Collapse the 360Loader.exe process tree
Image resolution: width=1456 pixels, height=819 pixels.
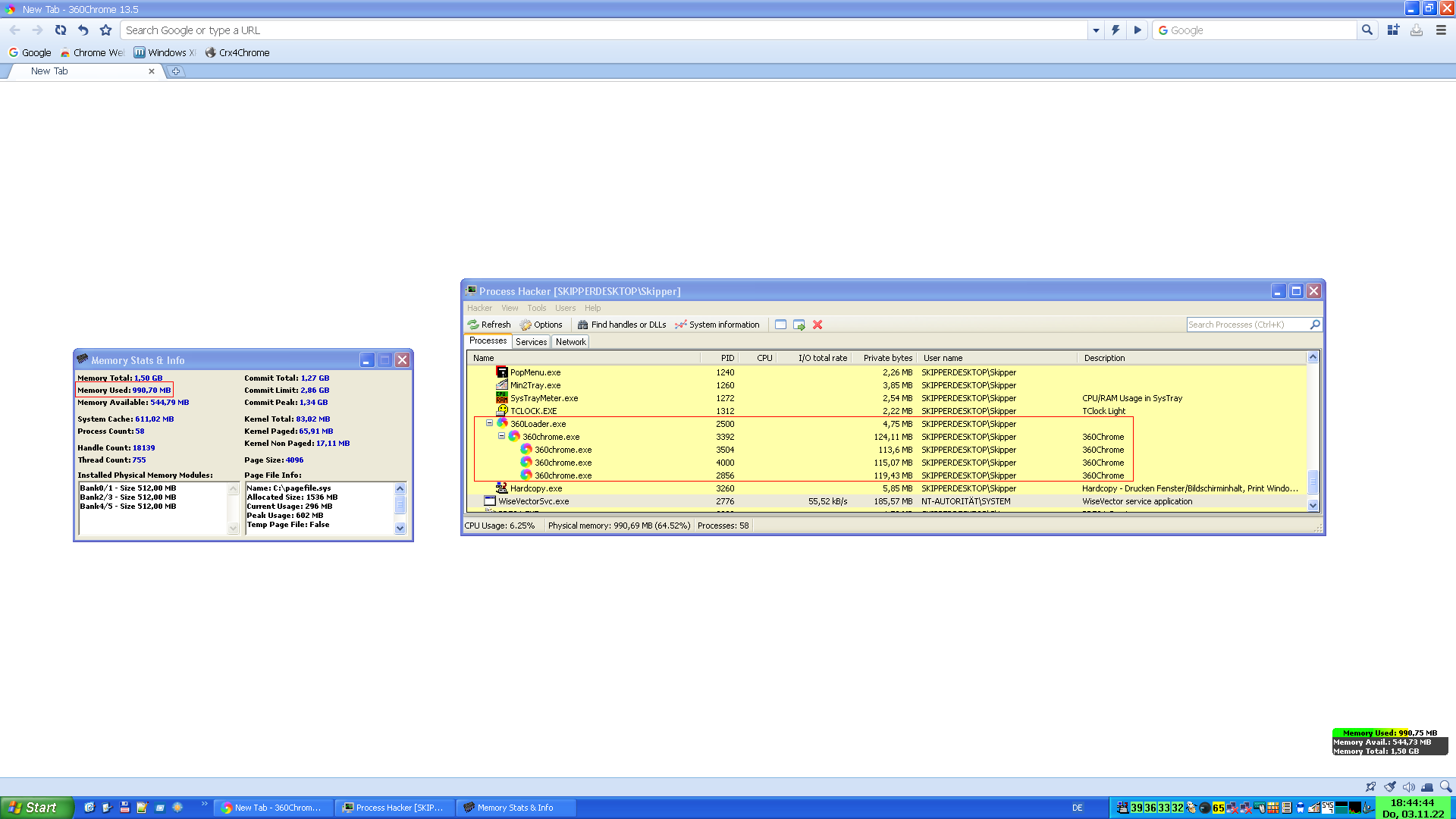(489, 423)
